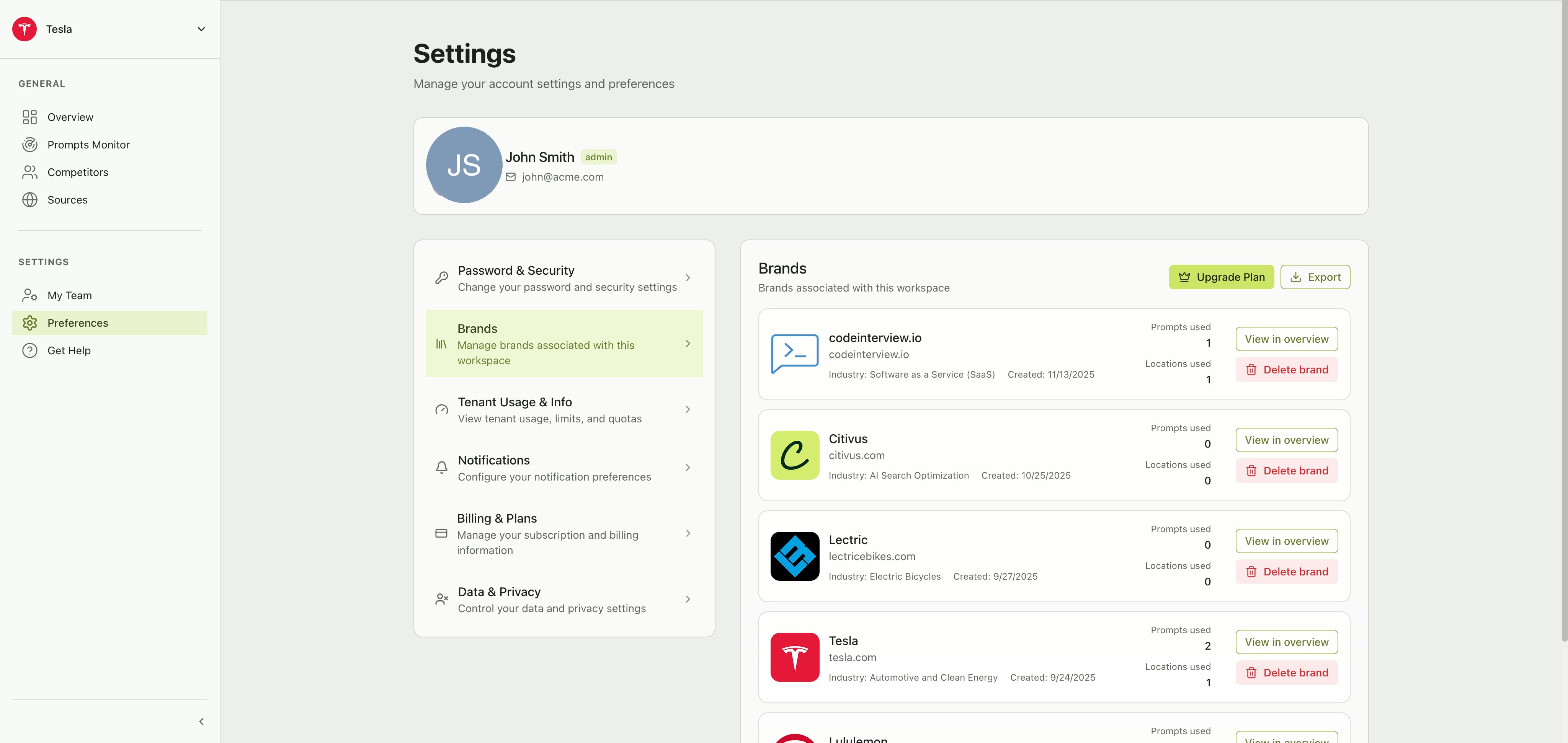This screenshot has height=743, width=1568.
Task: Click the Lectric brand logo
Action: tap(794, 556)
